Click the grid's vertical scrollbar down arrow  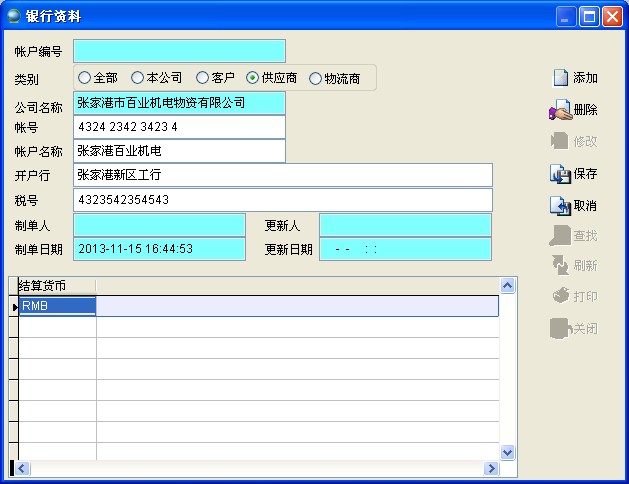pos(507,452)
